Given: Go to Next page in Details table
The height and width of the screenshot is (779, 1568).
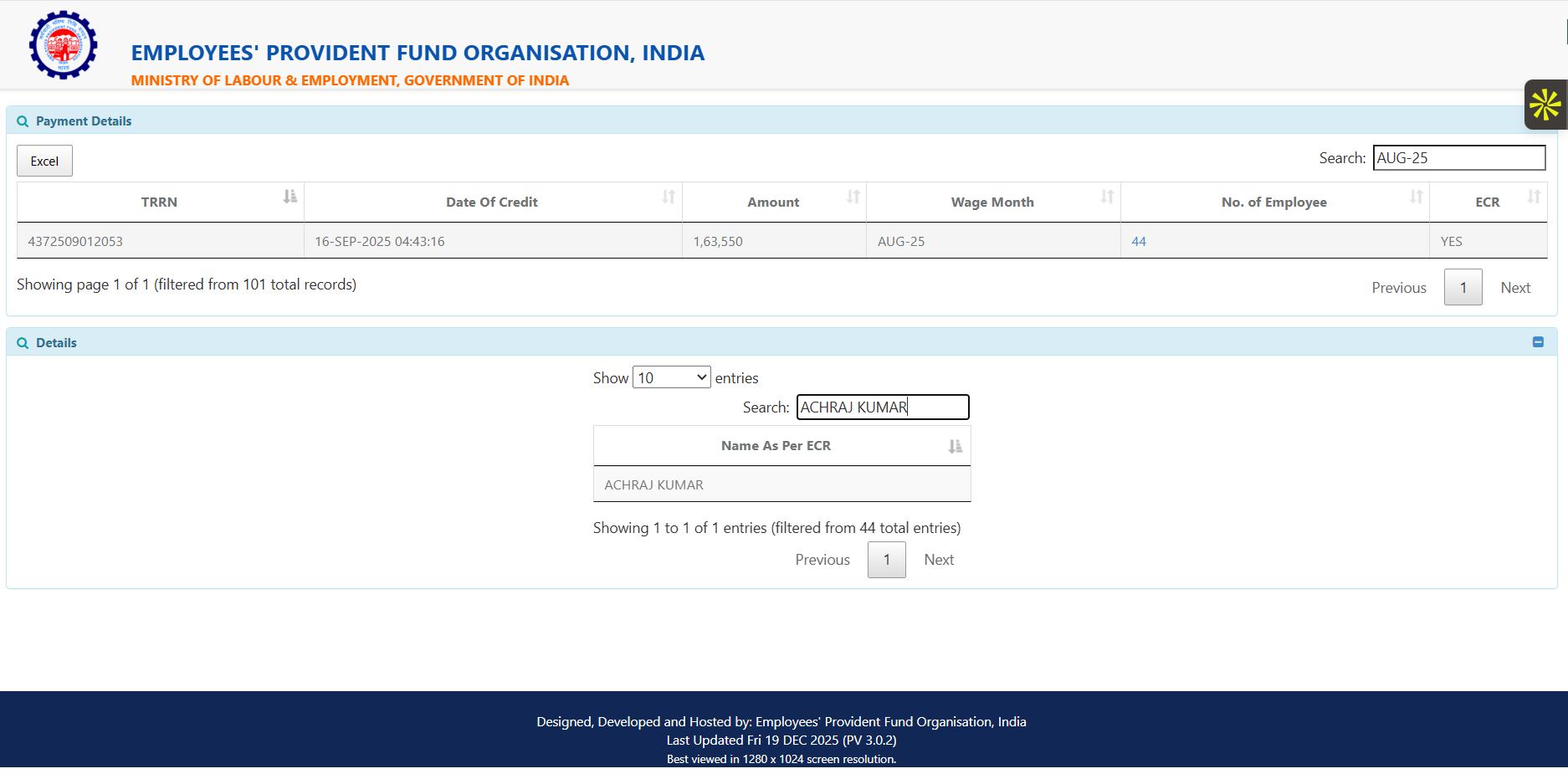Looking at the screenshot, I should point(939,560).
